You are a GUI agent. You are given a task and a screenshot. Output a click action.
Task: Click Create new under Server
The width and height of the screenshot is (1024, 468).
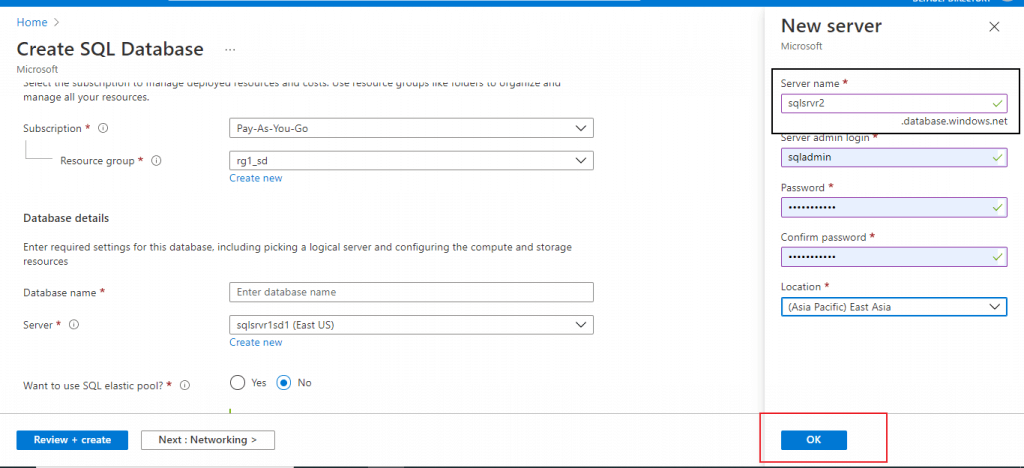255,342
